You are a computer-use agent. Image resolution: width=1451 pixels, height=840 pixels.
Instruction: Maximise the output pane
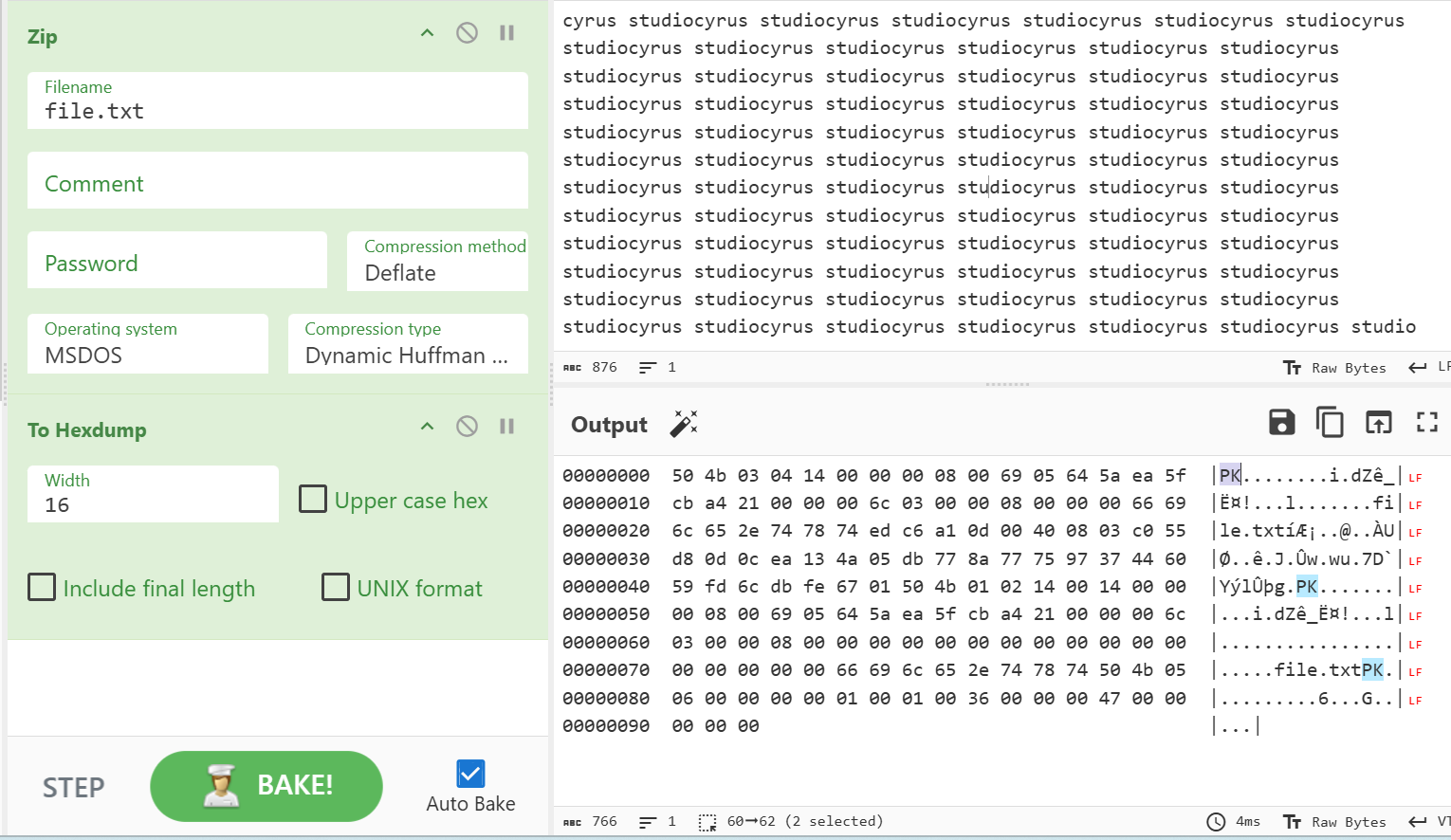pos(1427,422)
